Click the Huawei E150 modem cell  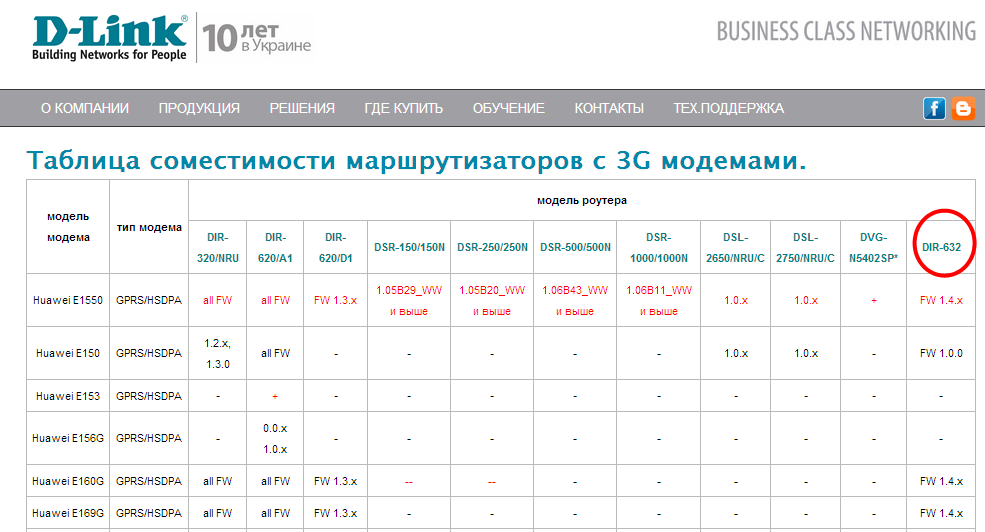(x=68, y=353)
